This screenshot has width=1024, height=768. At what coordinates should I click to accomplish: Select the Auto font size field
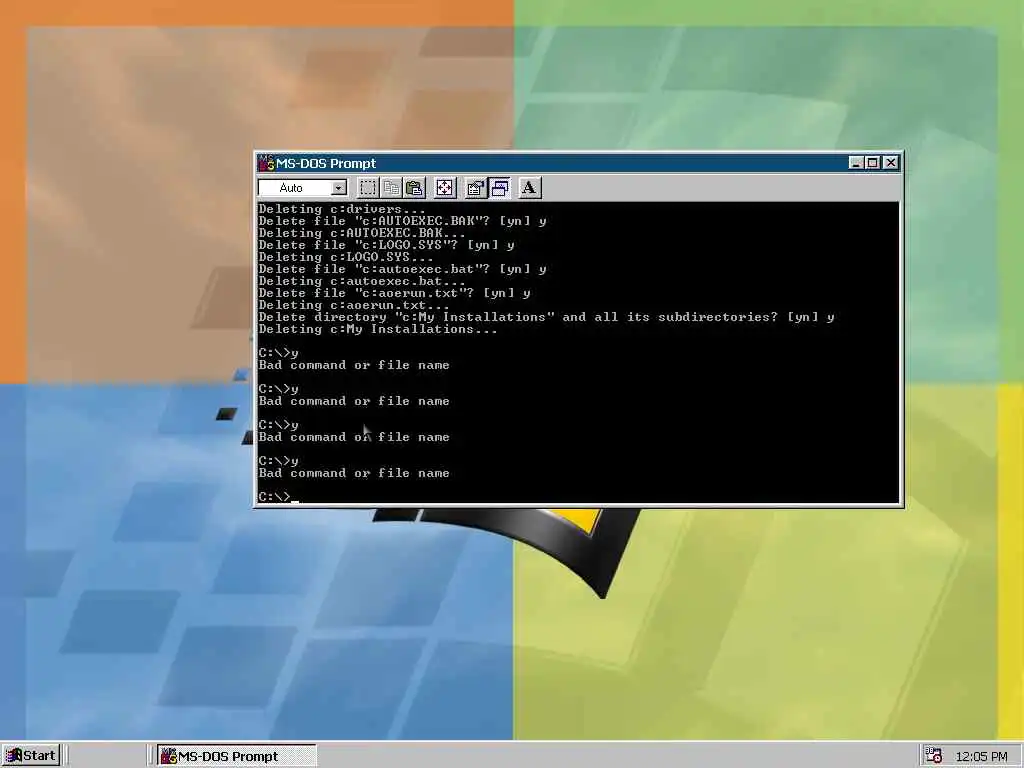303,188
